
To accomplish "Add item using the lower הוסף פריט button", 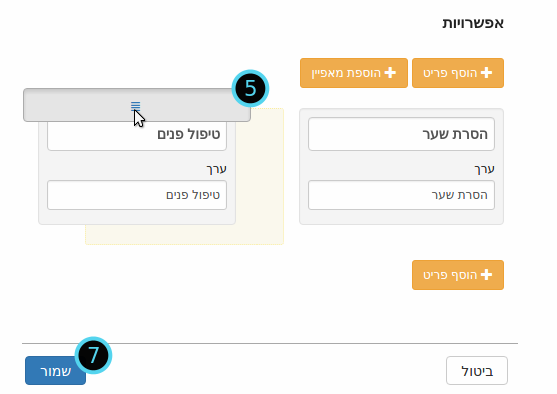I will point(458,275).
